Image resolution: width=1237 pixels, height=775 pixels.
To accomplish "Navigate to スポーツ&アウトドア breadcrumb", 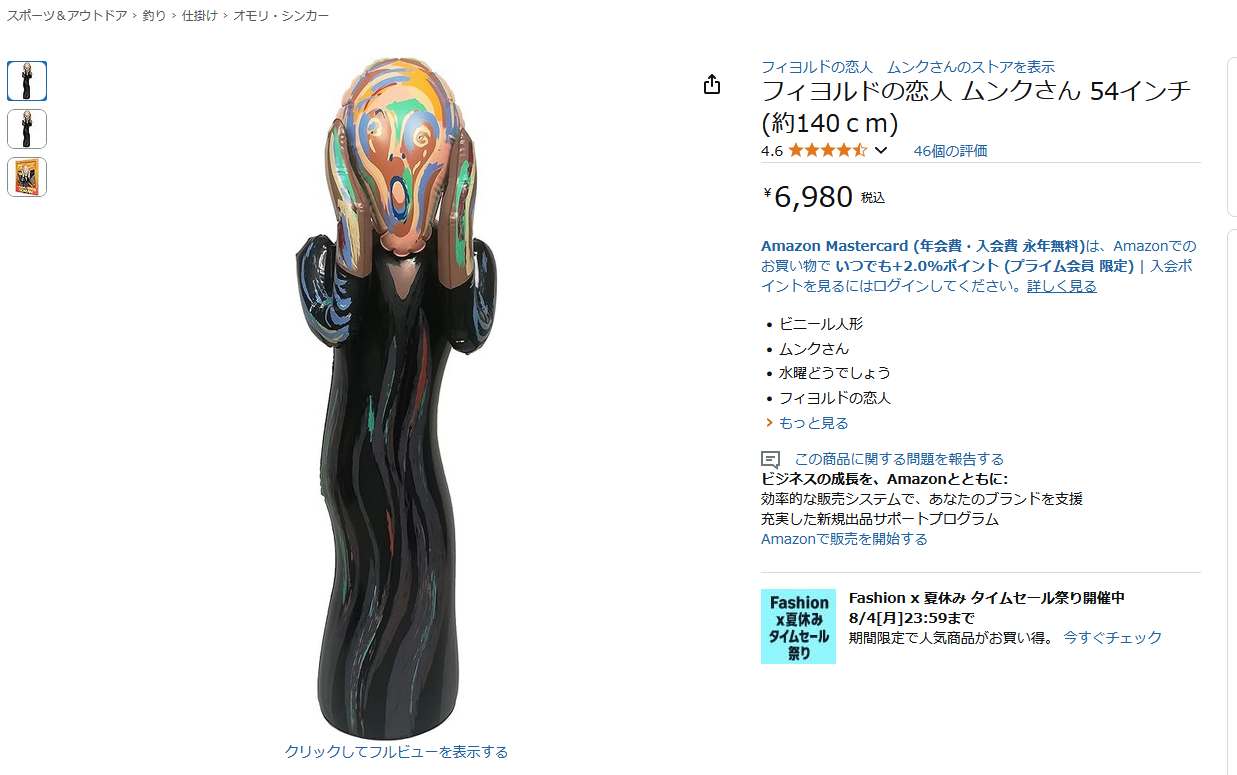I will point(67,16).
